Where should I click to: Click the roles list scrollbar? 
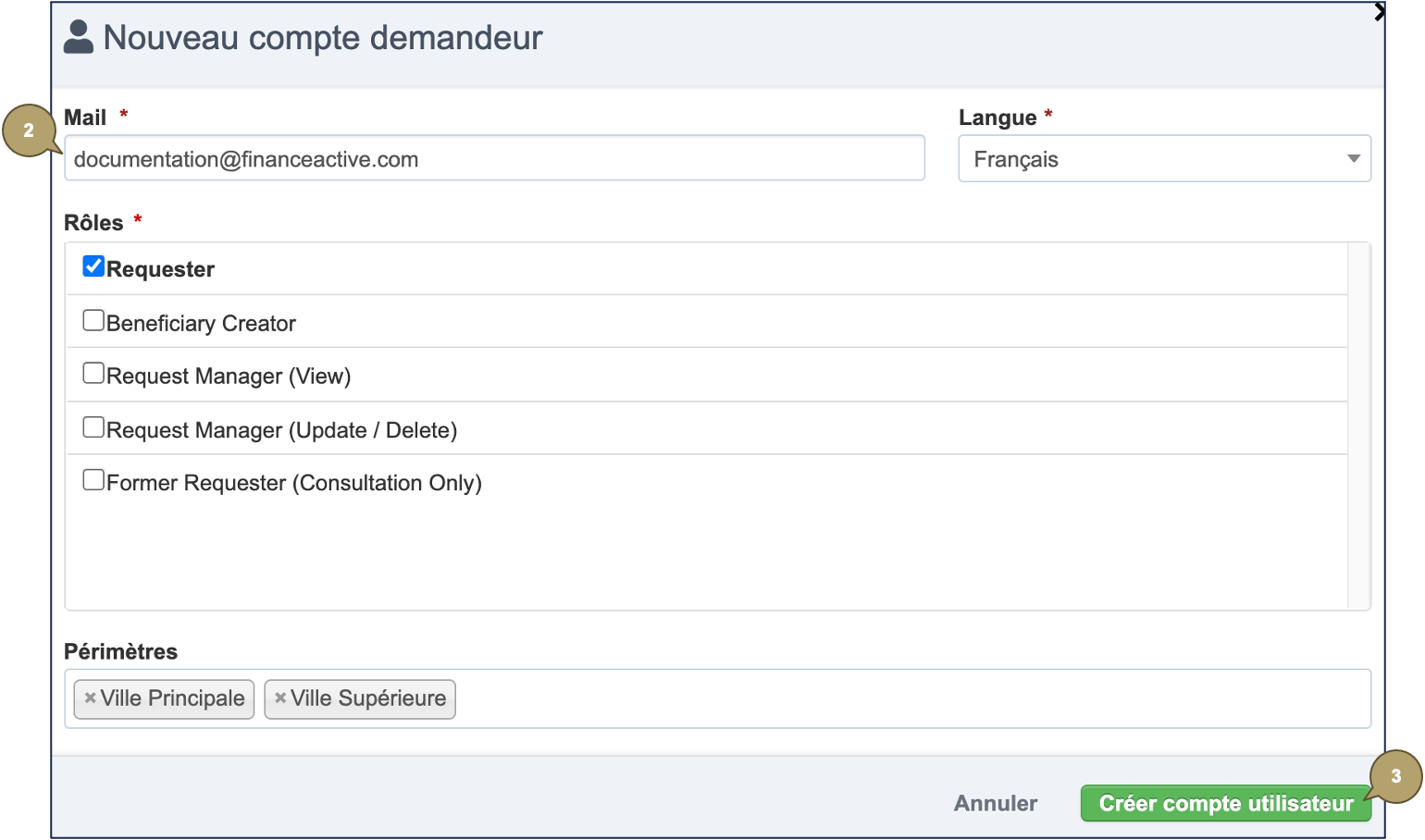[x=1358, y=426]
